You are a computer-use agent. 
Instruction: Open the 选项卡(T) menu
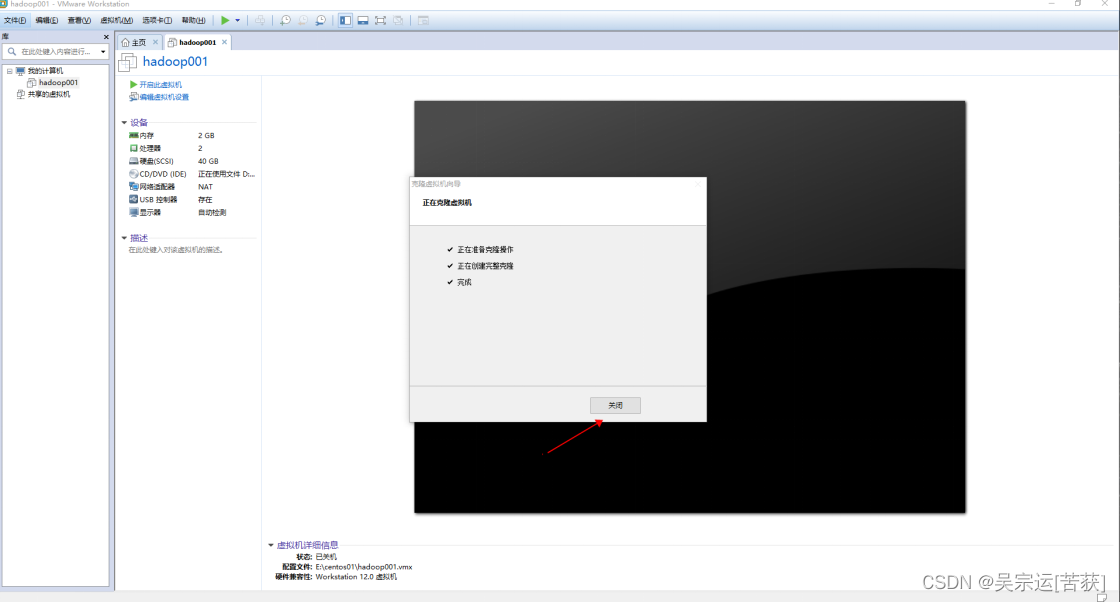tap(156, 21)
